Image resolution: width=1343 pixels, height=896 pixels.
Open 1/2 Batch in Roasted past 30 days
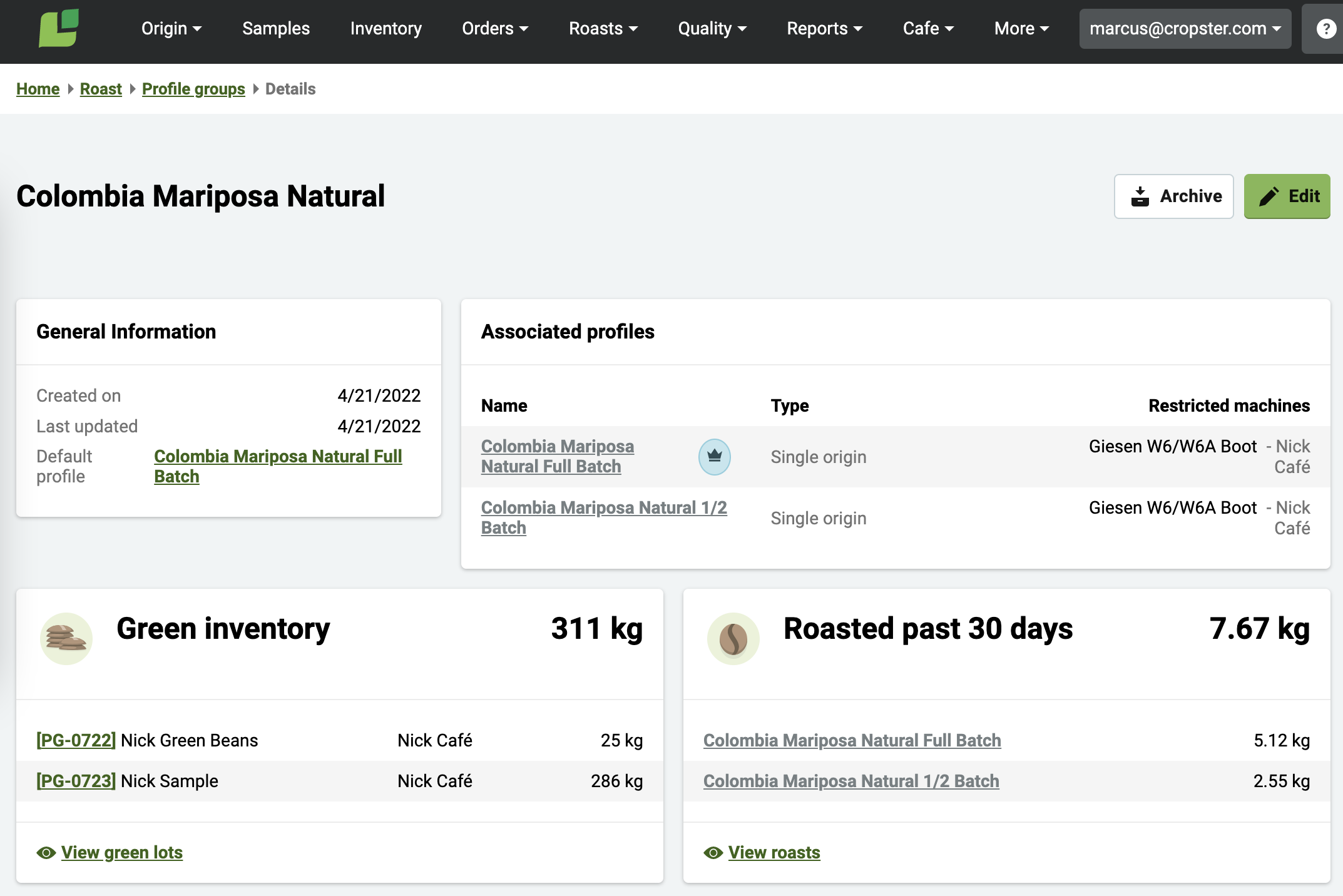[x=851, y=781]
